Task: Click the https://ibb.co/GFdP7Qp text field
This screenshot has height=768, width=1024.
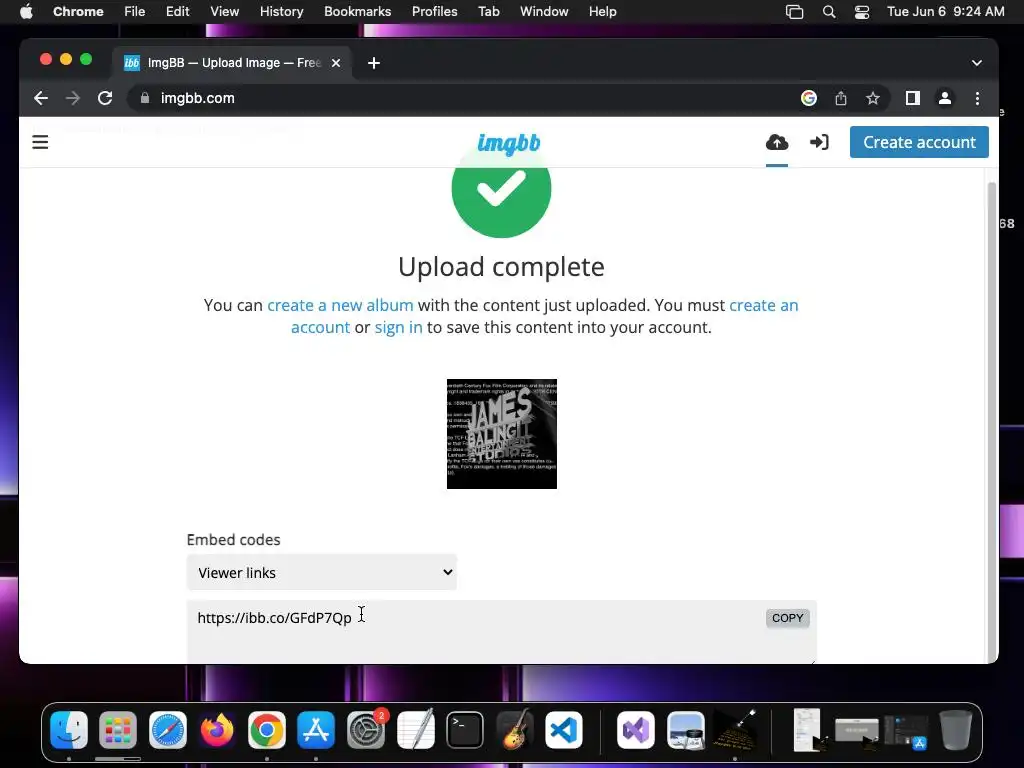Action: click(502, 631)
